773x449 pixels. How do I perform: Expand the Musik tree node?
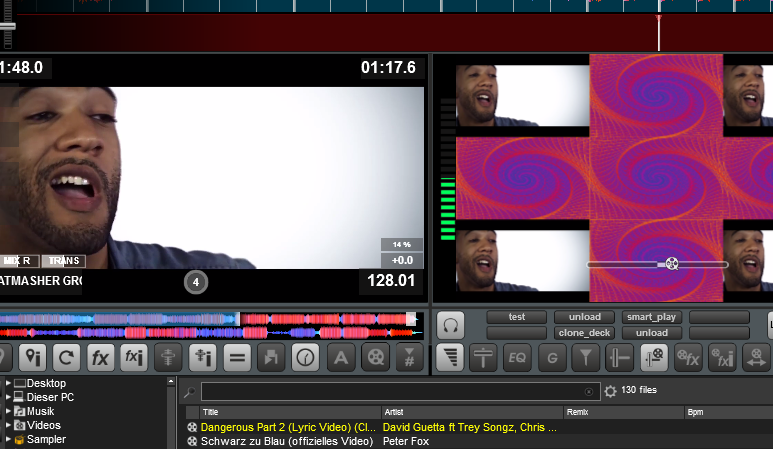[x=8, y=411]
